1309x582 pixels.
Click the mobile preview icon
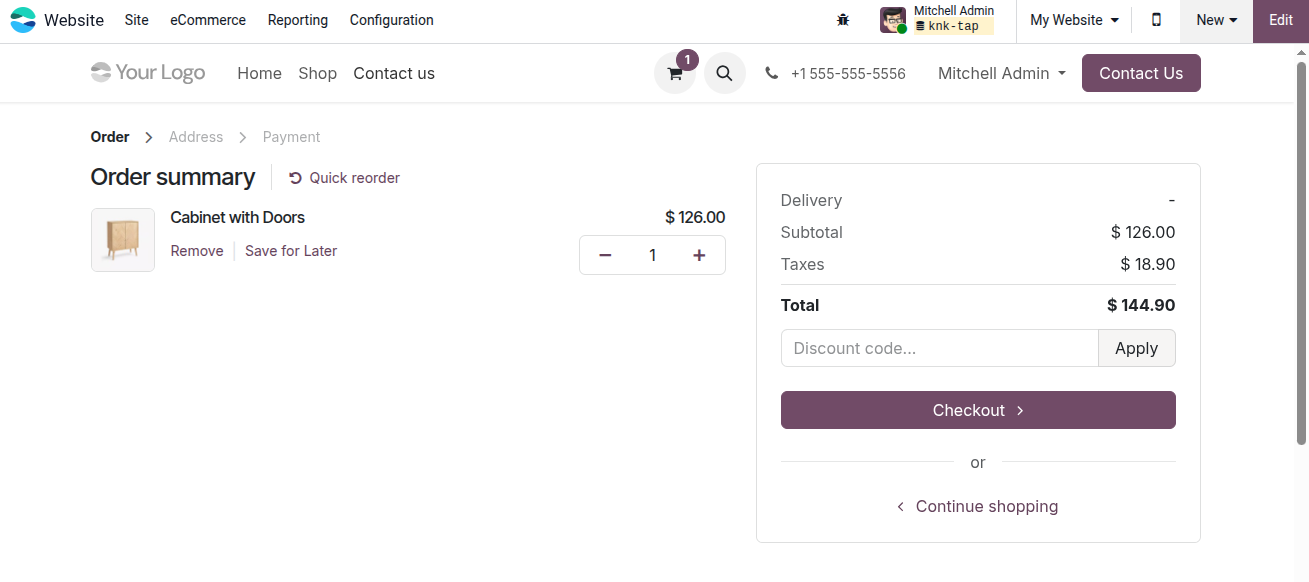1155,19
